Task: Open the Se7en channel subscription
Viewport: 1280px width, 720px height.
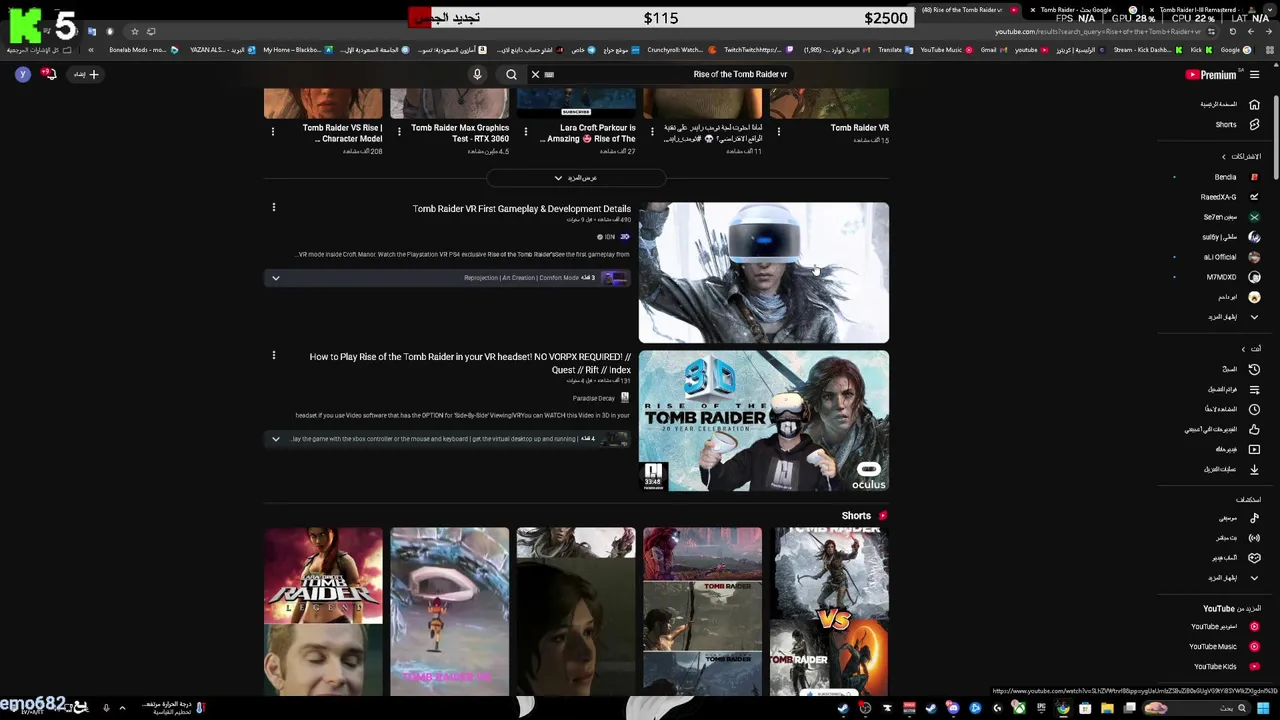Action: click(x=1230, y=217)
